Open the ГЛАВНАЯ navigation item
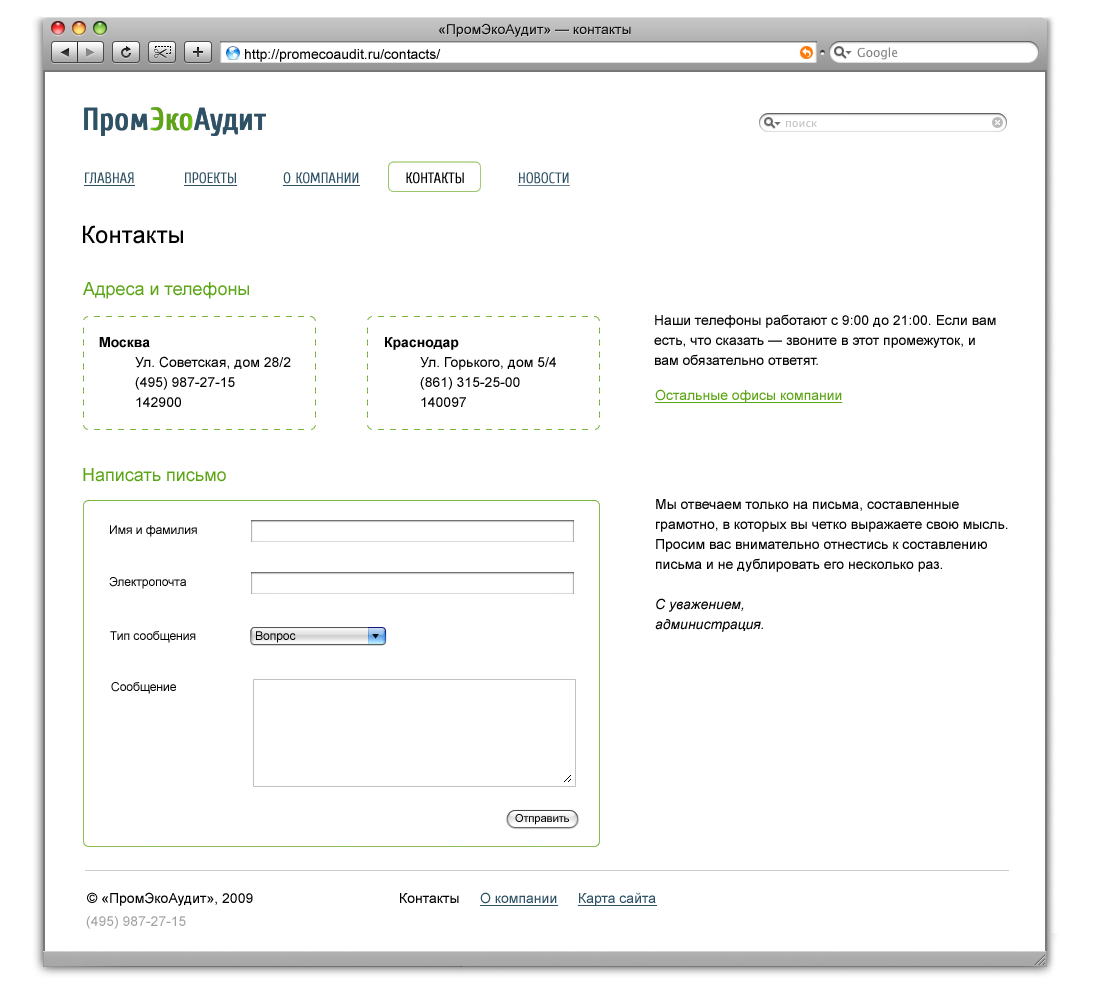 (109, 178)
